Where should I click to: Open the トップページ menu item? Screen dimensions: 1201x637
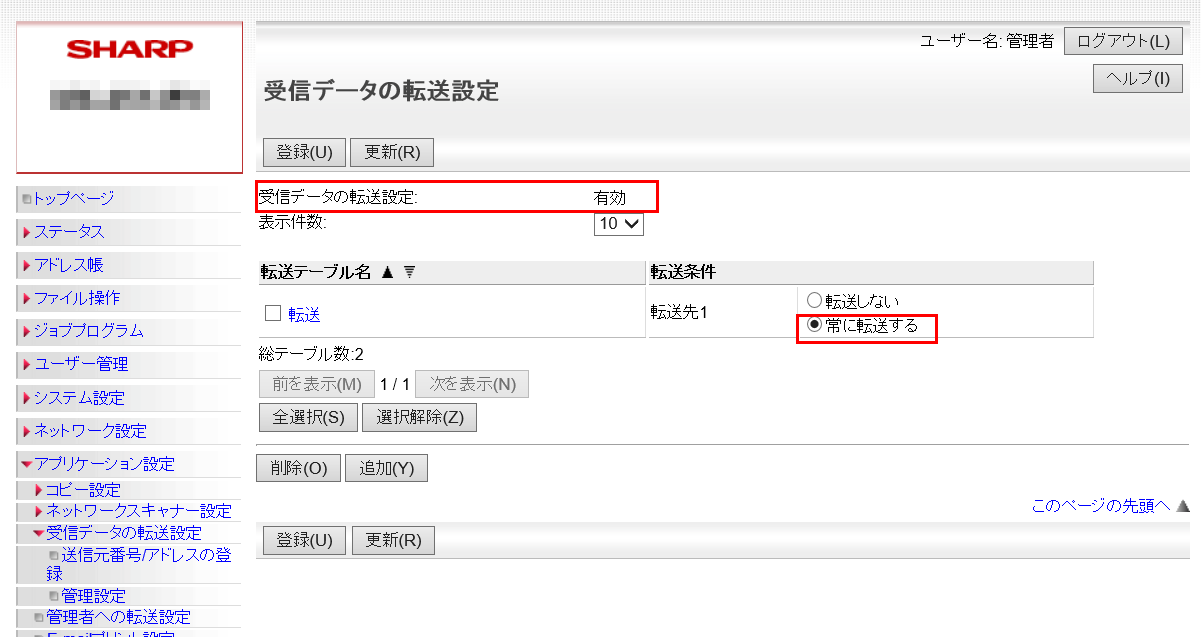coord(74,198)
